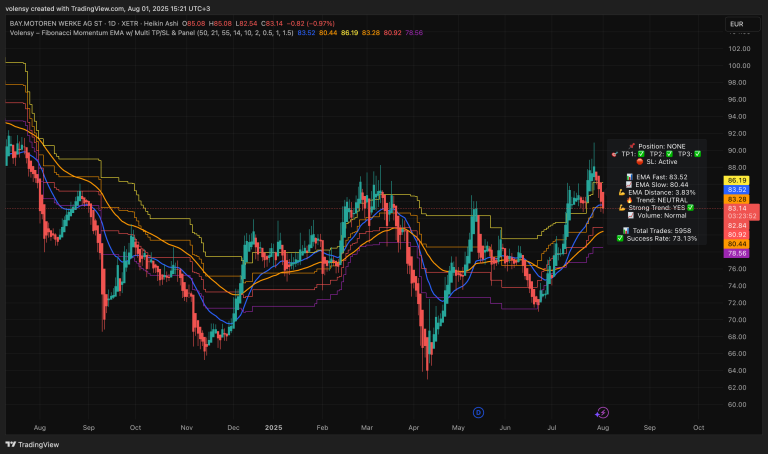Click the purple 78.56 price axis tag
The width and height of the screenshot is (768, 454).
point(736,253)
